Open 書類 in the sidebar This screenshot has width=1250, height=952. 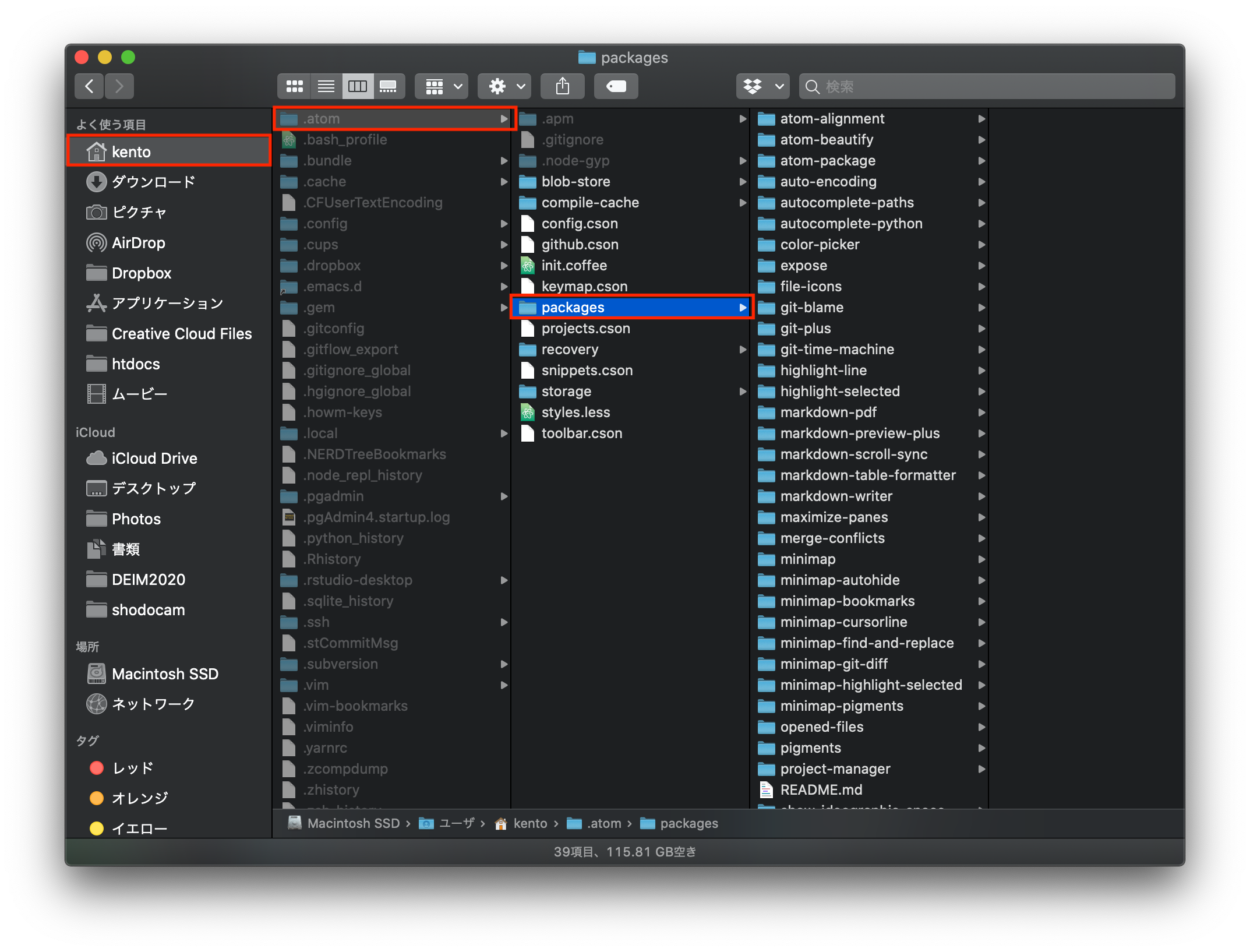pyautogui.click(x=169, y=549)
